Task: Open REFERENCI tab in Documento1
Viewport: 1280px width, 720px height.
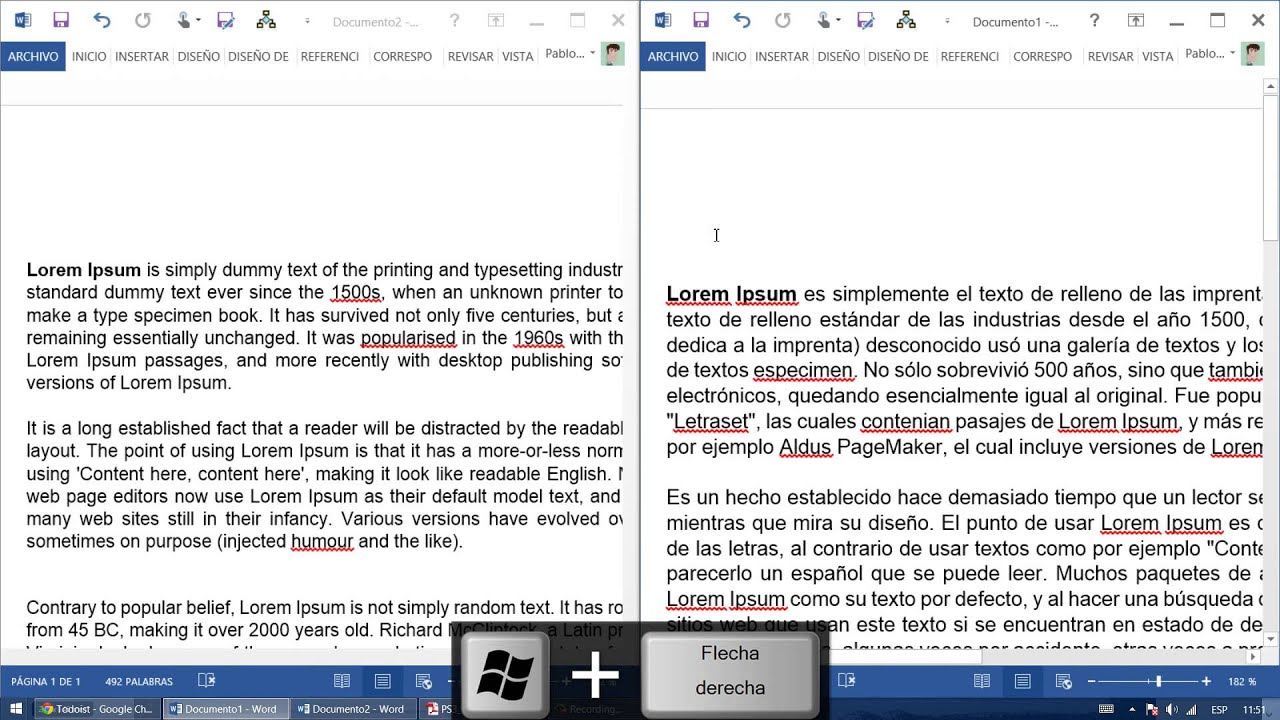Action: pos(969,56)
